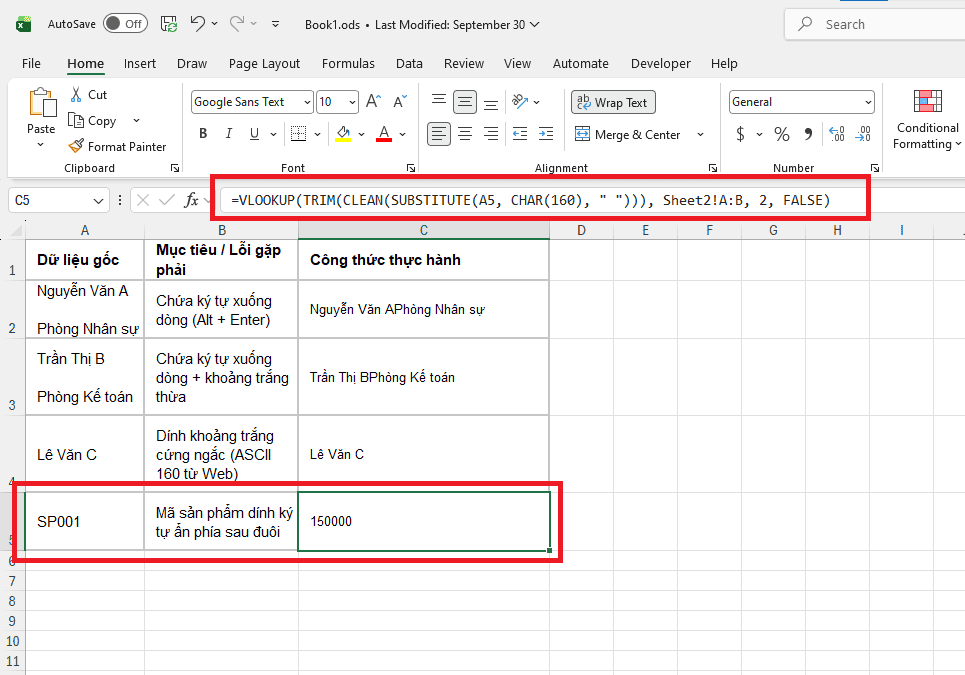The width and height of the screenshot is (965, 675).
Task: Click the Insert Function fx icon
Action: (x=191, y=200)
